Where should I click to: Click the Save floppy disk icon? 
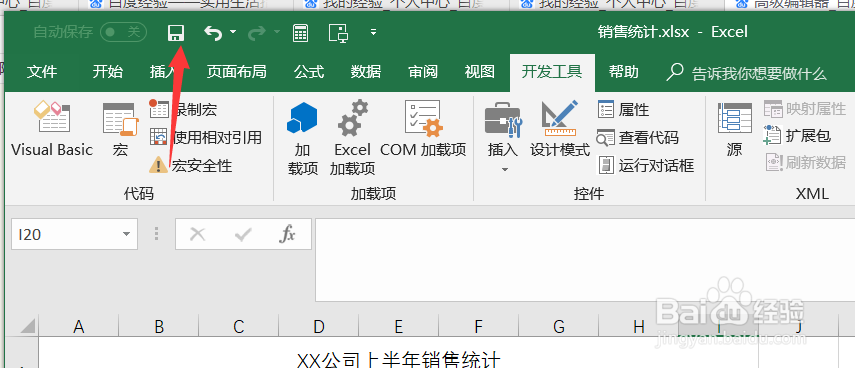[x=176, y=33]
